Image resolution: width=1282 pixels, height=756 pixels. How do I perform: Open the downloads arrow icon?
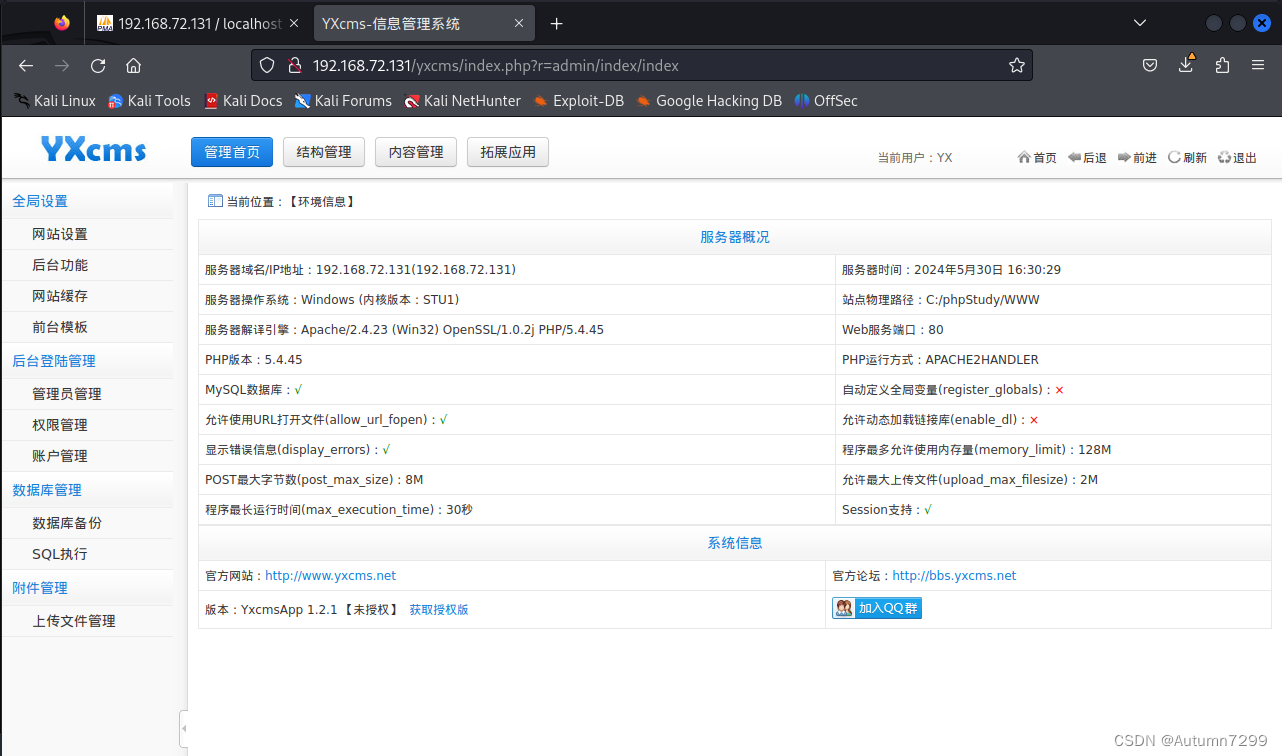(1186, 64)
